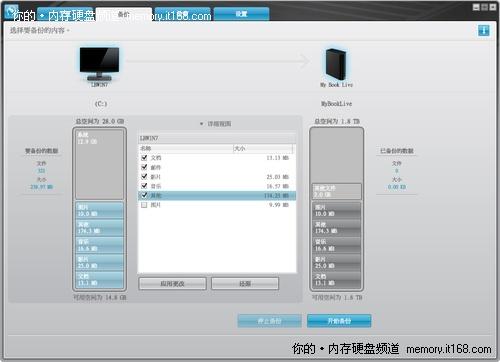Screen dimensions: 500x362
Task: Click the blue Start Backup button
Action: pyautogui.click(x=339, y=321)
